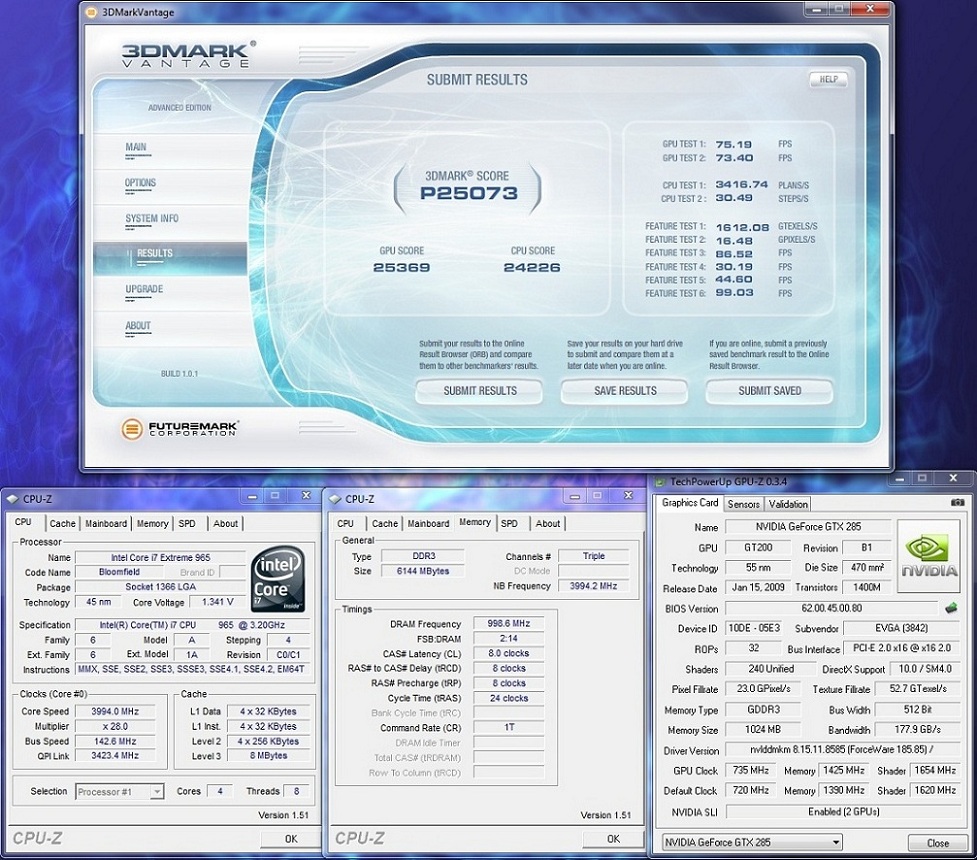Click the NVIDIA GeForce GTX 285 name field
This screenshot has width=977, height=860.
pos(808,527)
